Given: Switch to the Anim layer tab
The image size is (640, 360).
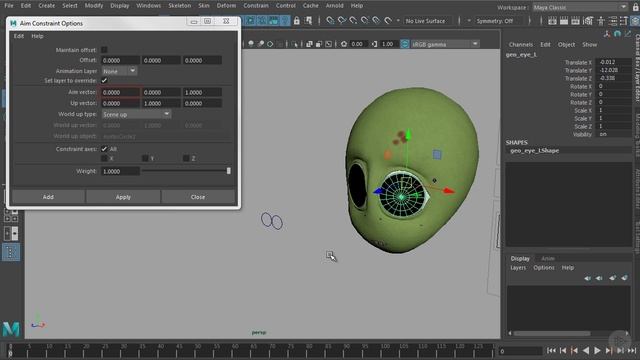Looking at the screenshot, I should coord(548,258).
